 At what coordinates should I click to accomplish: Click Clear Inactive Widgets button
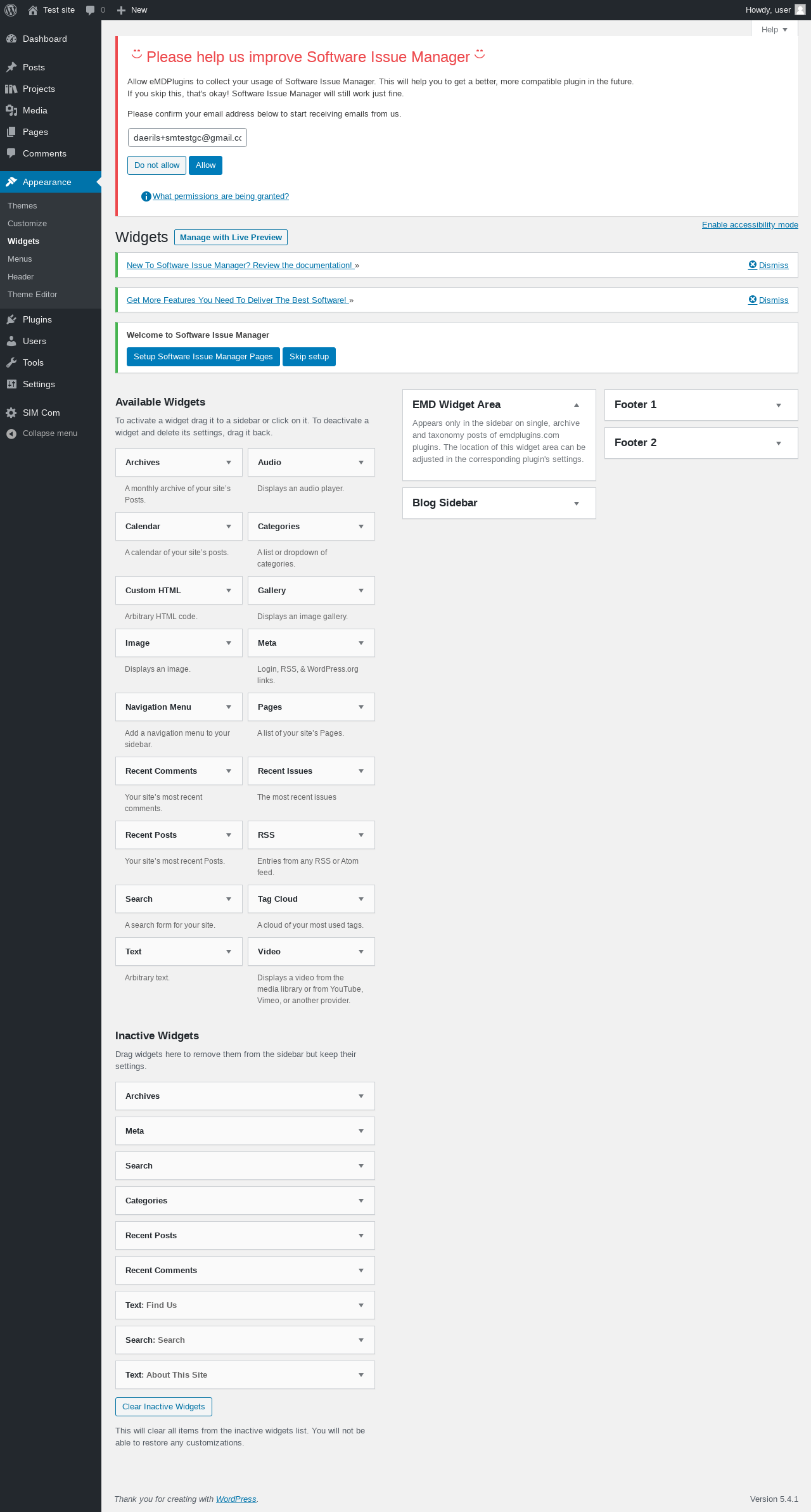point(163,1407)
